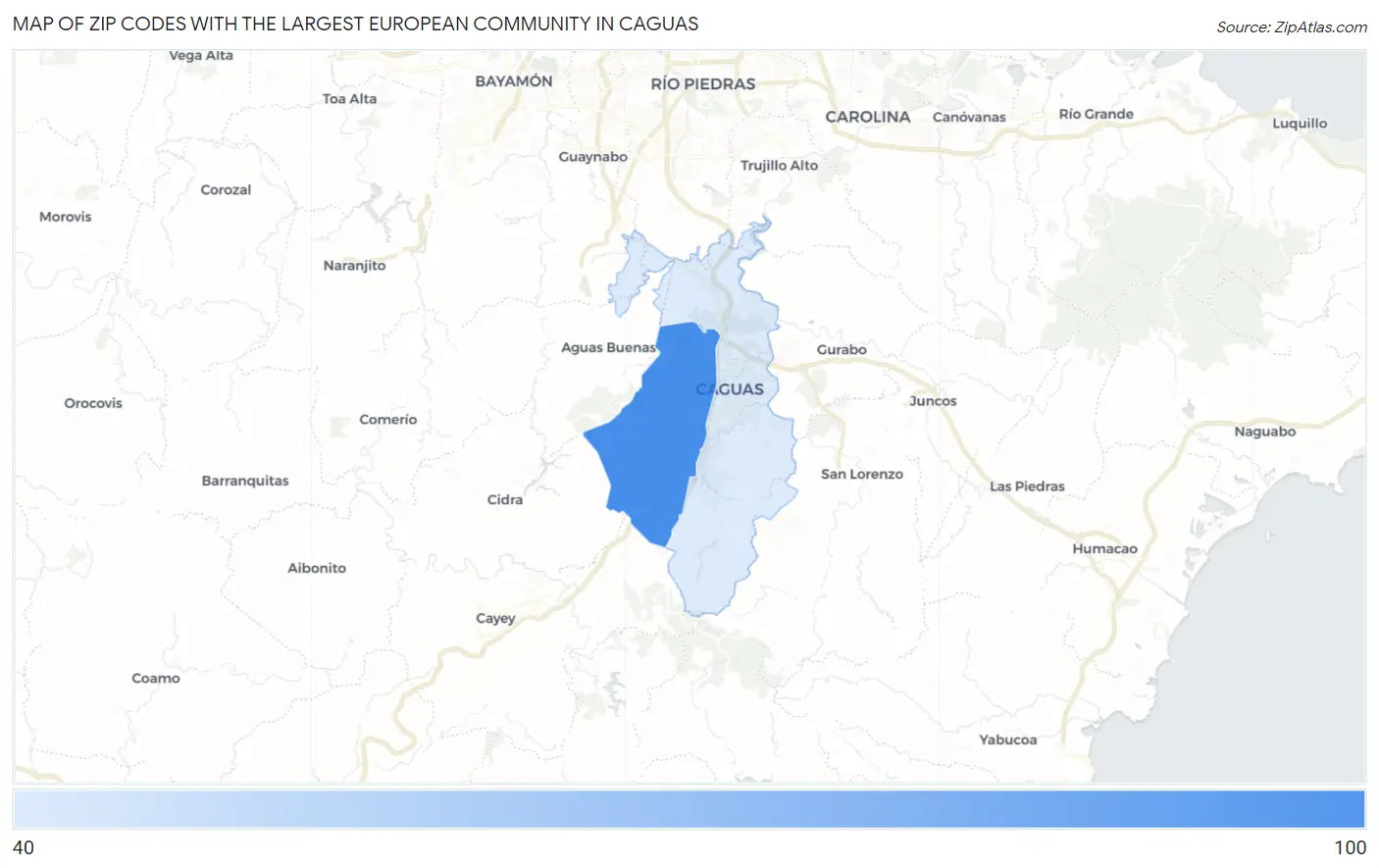Click the Naranjito map label
Screen dimensions: 1379x868
354,266
